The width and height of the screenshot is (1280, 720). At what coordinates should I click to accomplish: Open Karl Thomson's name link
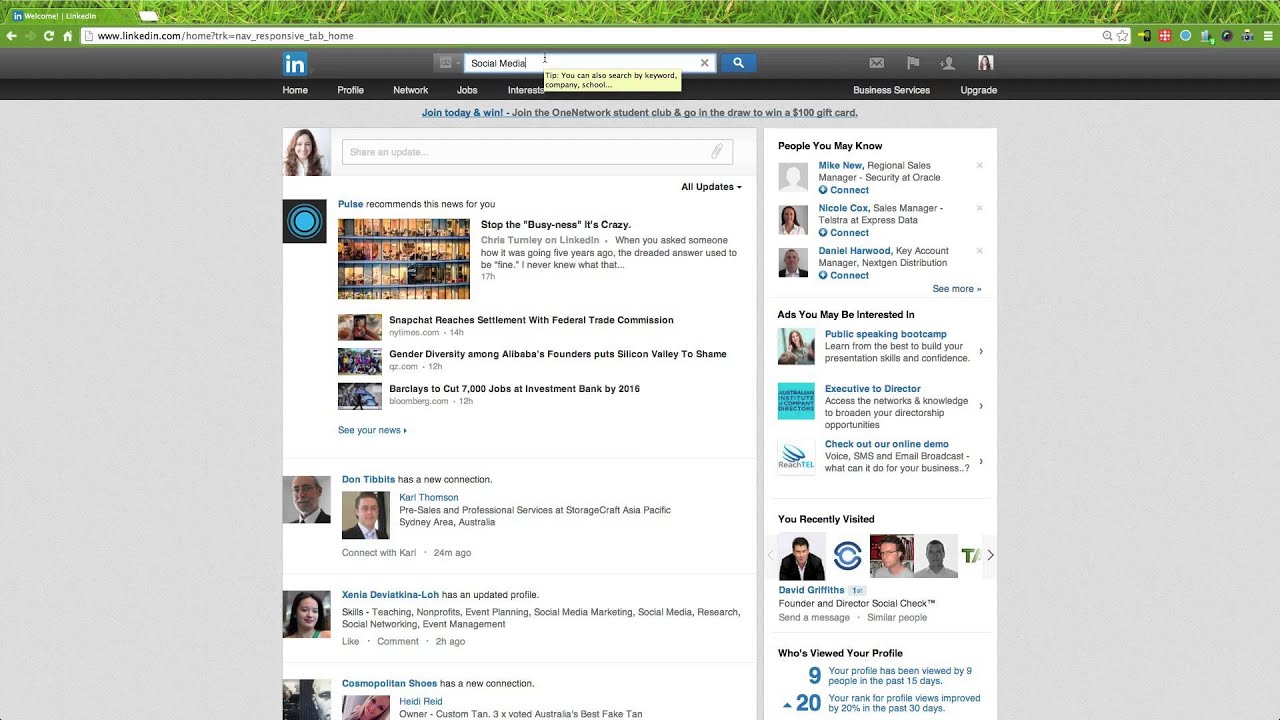429,498
